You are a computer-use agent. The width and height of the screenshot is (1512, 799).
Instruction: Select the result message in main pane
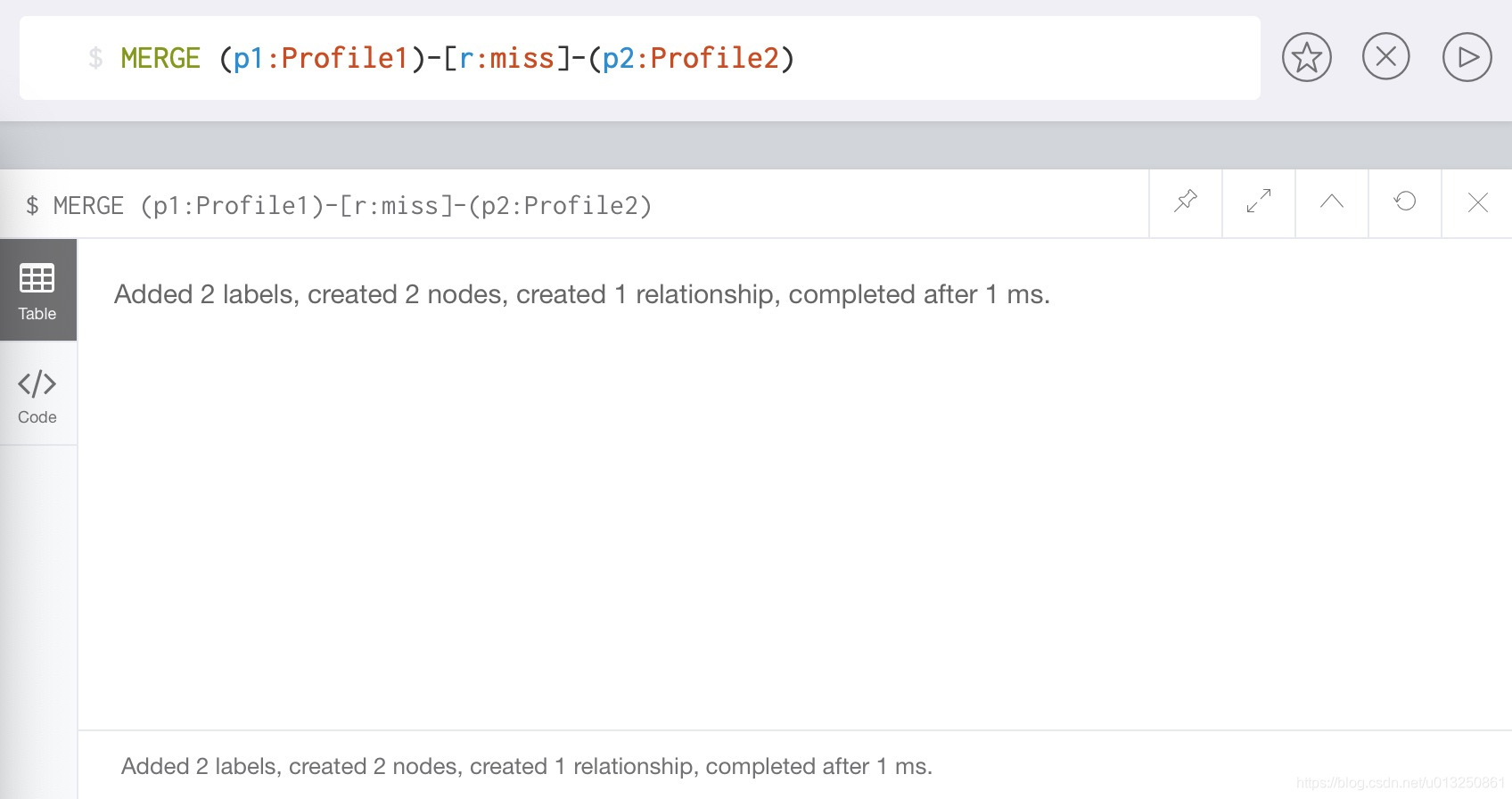[x=582, y=294]
